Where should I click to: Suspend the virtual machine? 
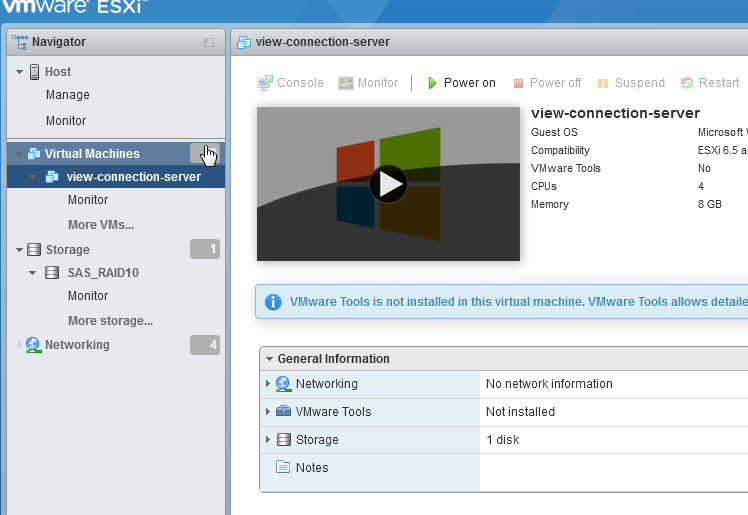click(631, 83)
